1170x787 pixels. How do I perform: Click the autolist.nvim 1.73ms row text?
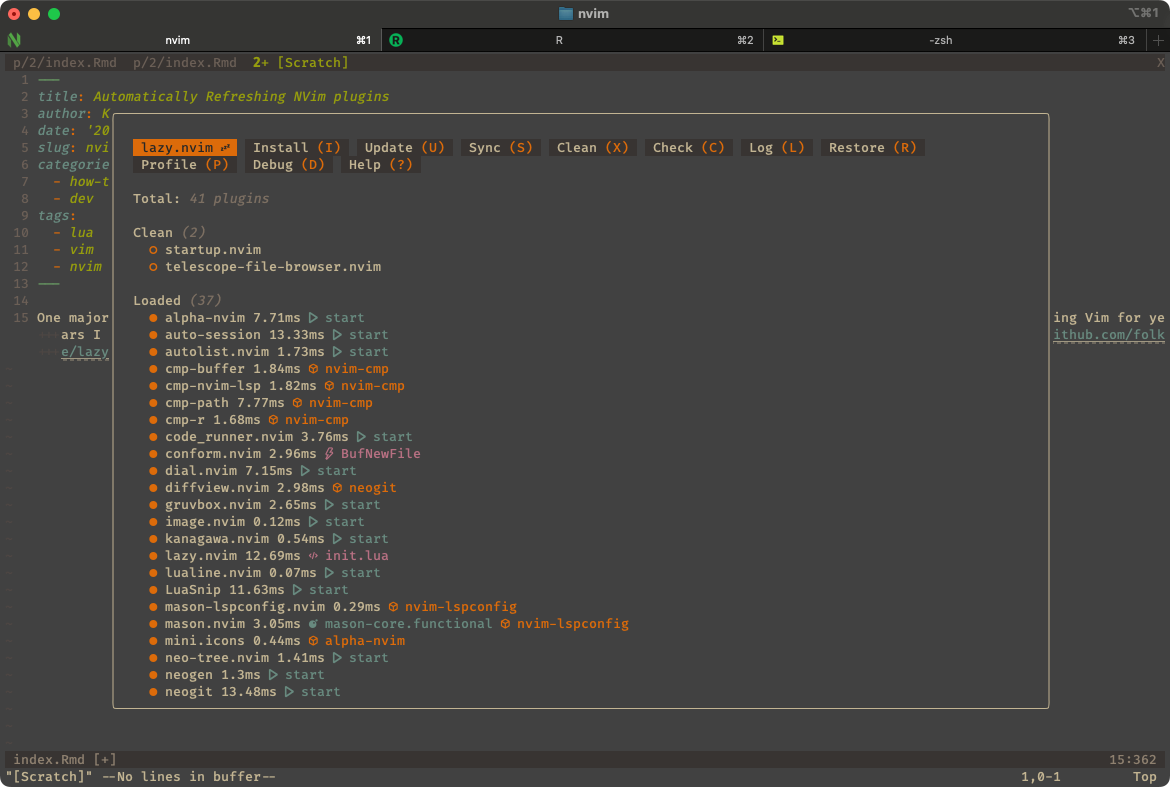(245, 352)
